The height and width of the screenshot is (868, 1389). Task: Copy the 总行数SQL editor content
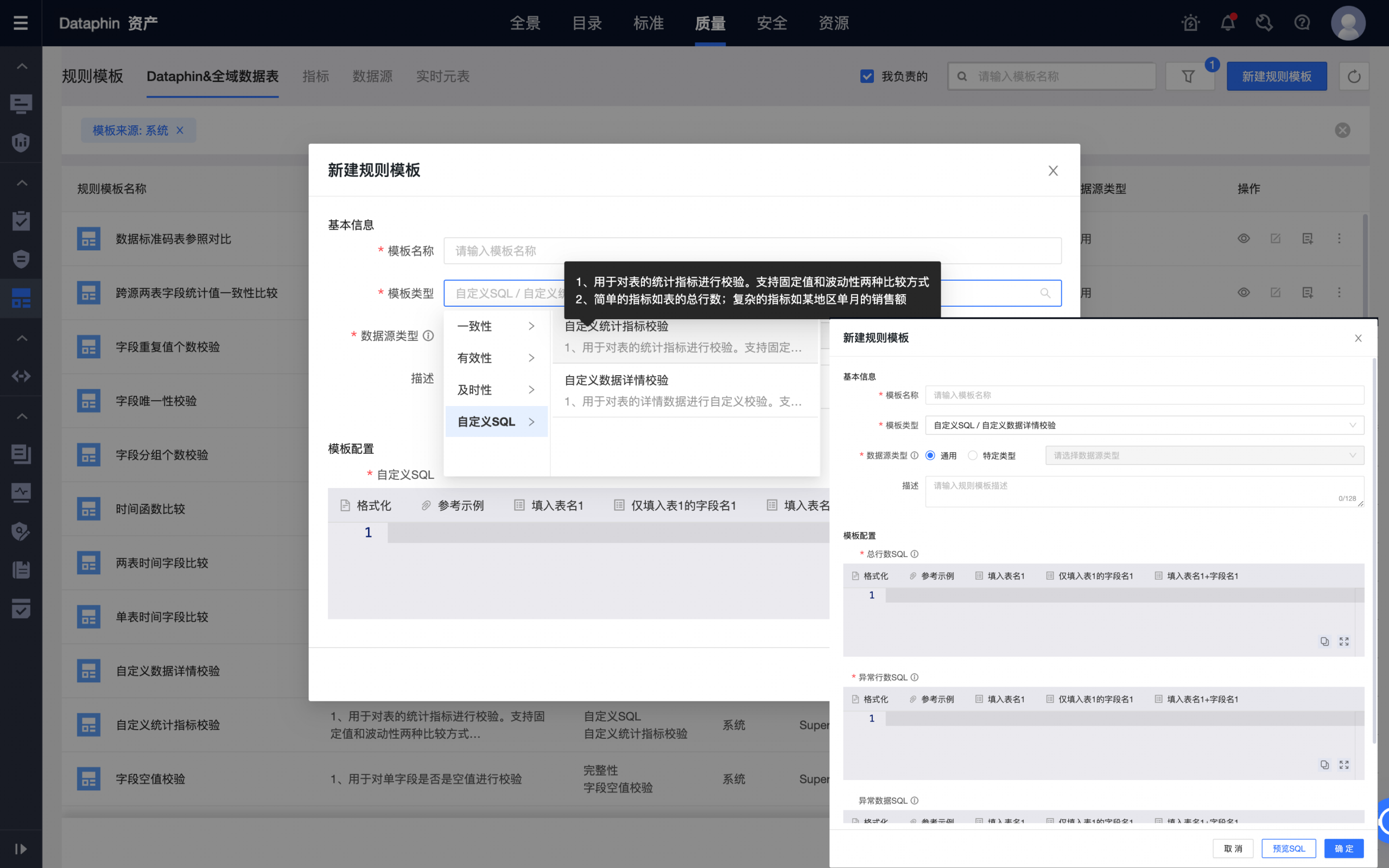pyautogui.click(x=1324, y=641)
